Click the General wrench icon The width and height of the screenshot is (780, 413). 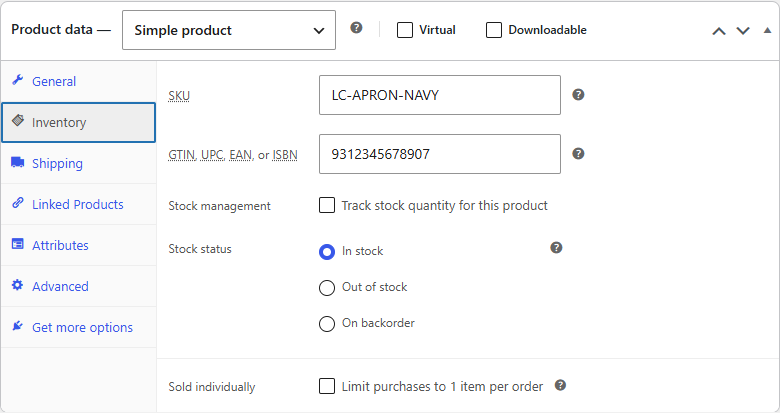18,80
